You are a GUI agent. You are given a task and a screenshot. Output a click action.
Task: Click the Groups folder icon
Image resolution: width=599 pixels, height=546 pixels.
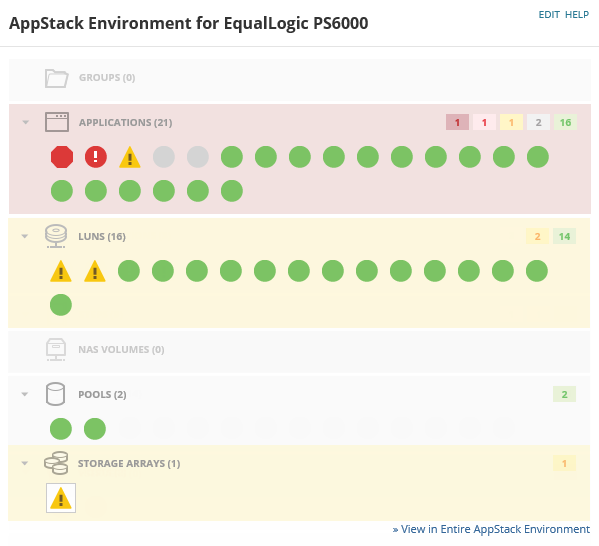click(57, 78)
